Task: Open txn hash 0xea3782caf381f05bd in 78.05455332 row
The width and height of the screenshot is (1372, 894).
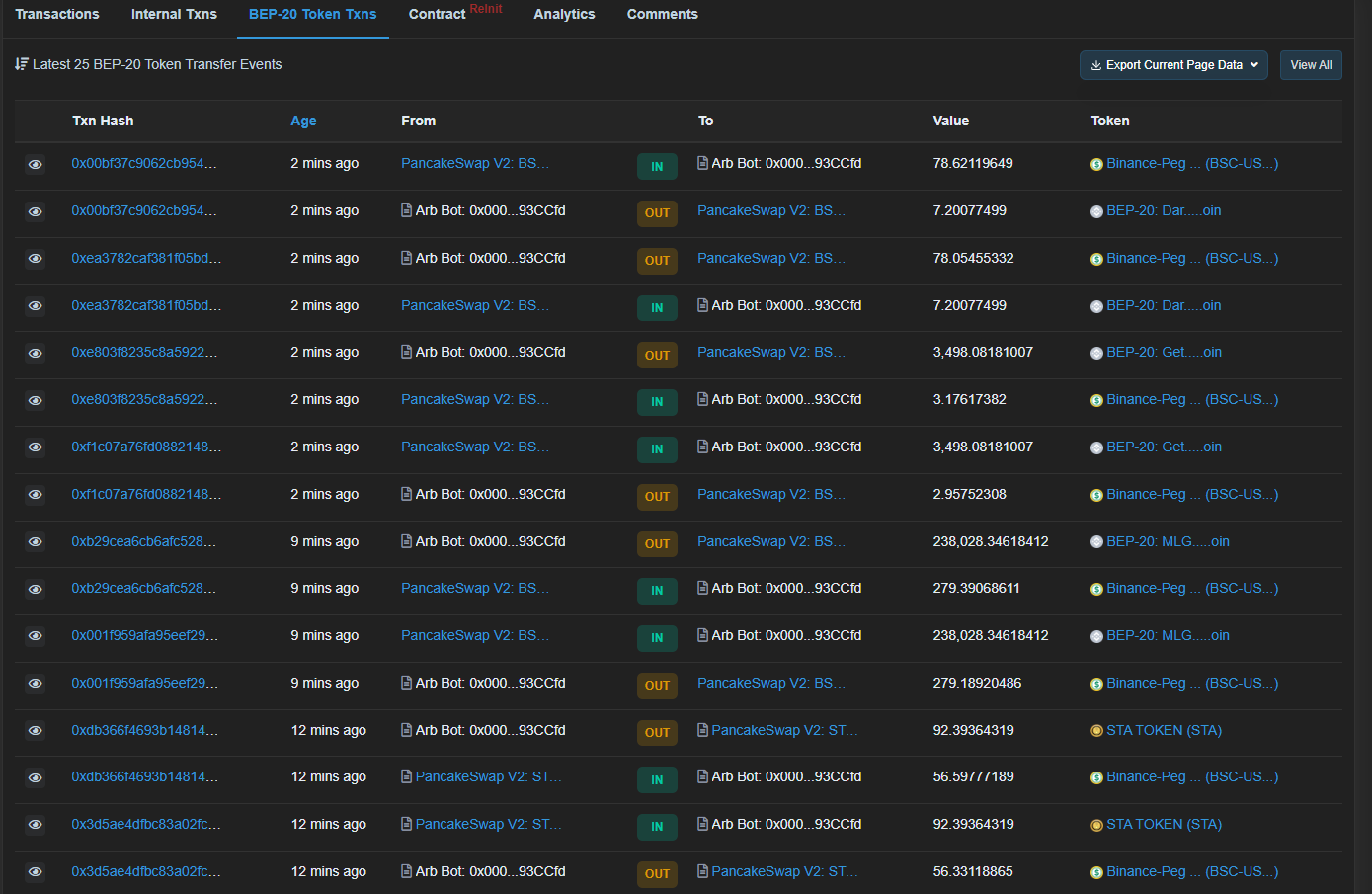Action: (146, 258)
